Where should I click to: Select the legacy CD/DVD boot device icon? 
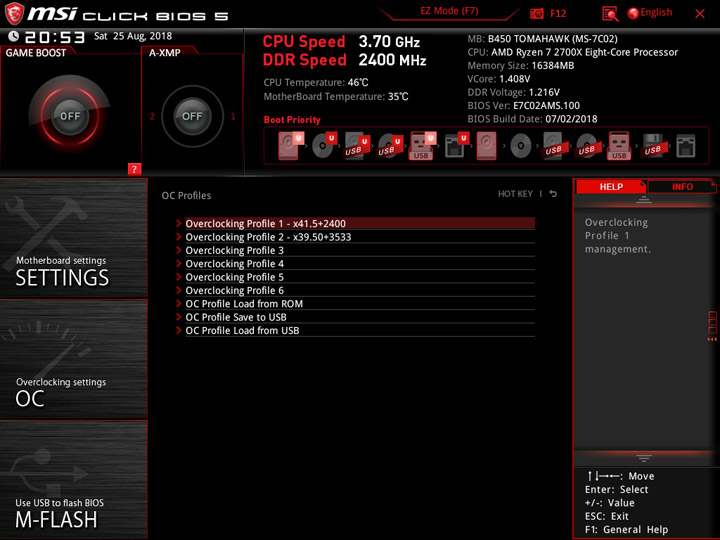coord(521,146)
